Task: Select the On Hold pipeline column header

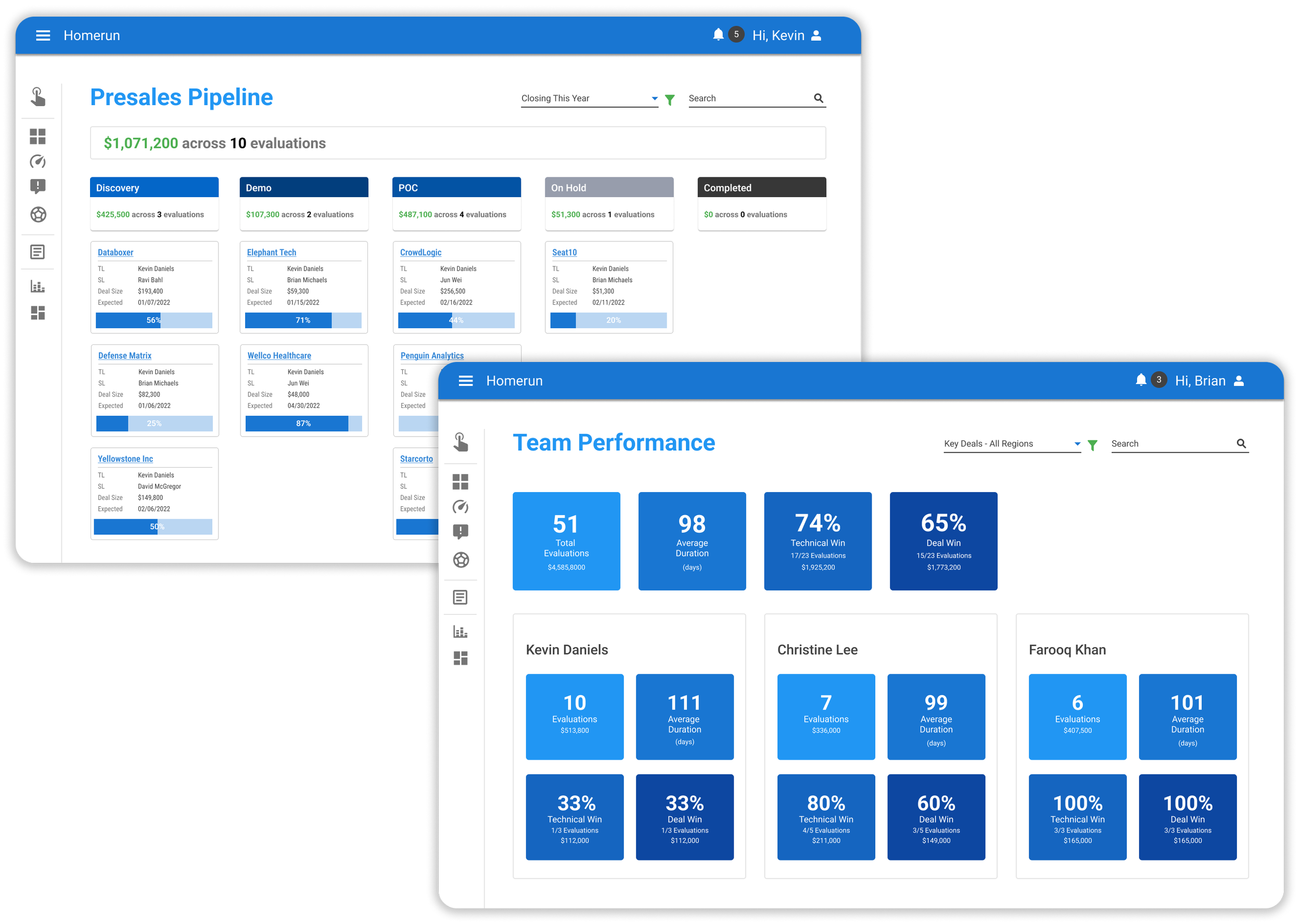Action: click(x=608, y=187)
